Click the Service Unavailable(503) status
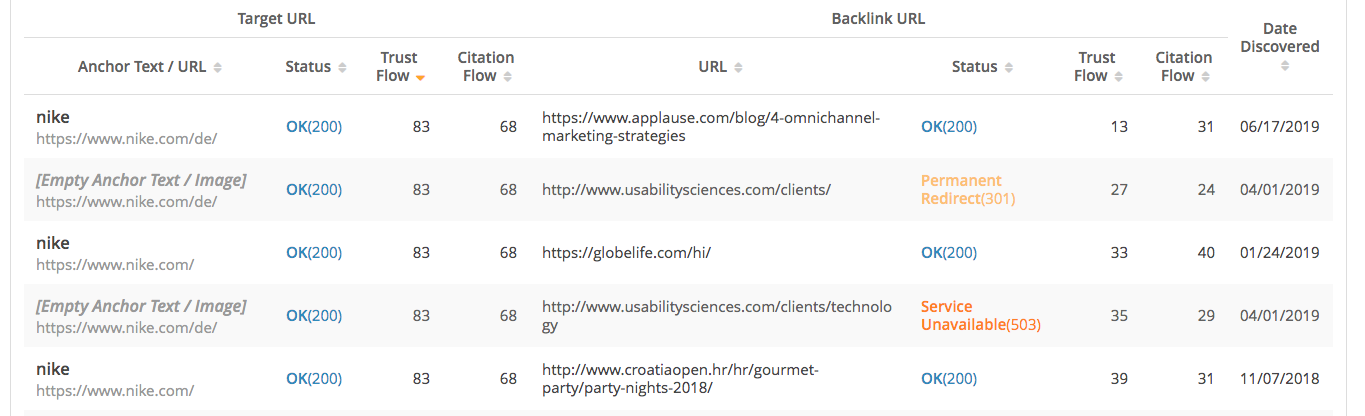This screenshot has width=1365, height=416. [x=978, y=316]
